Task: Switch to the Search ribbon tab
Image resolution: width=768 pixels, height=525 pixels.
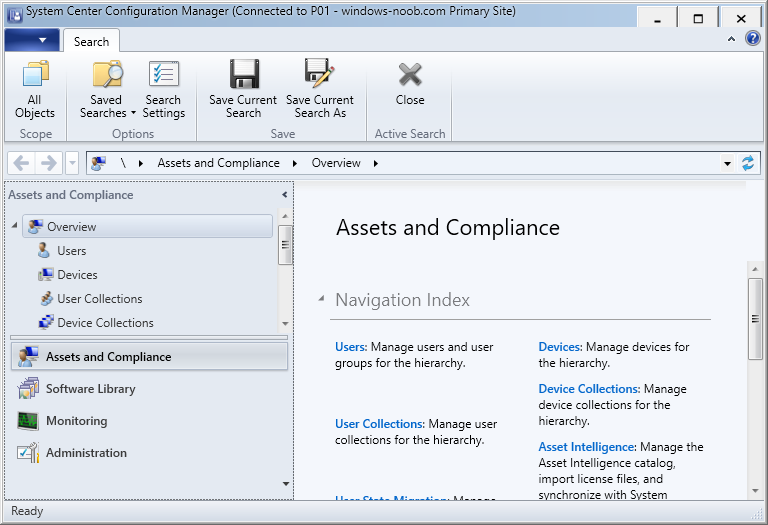Action: click(x=92, y=42)
